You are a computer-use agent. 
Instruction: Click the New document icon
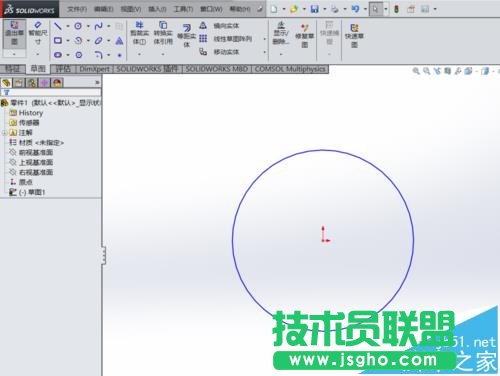click(x=274, y=9)
